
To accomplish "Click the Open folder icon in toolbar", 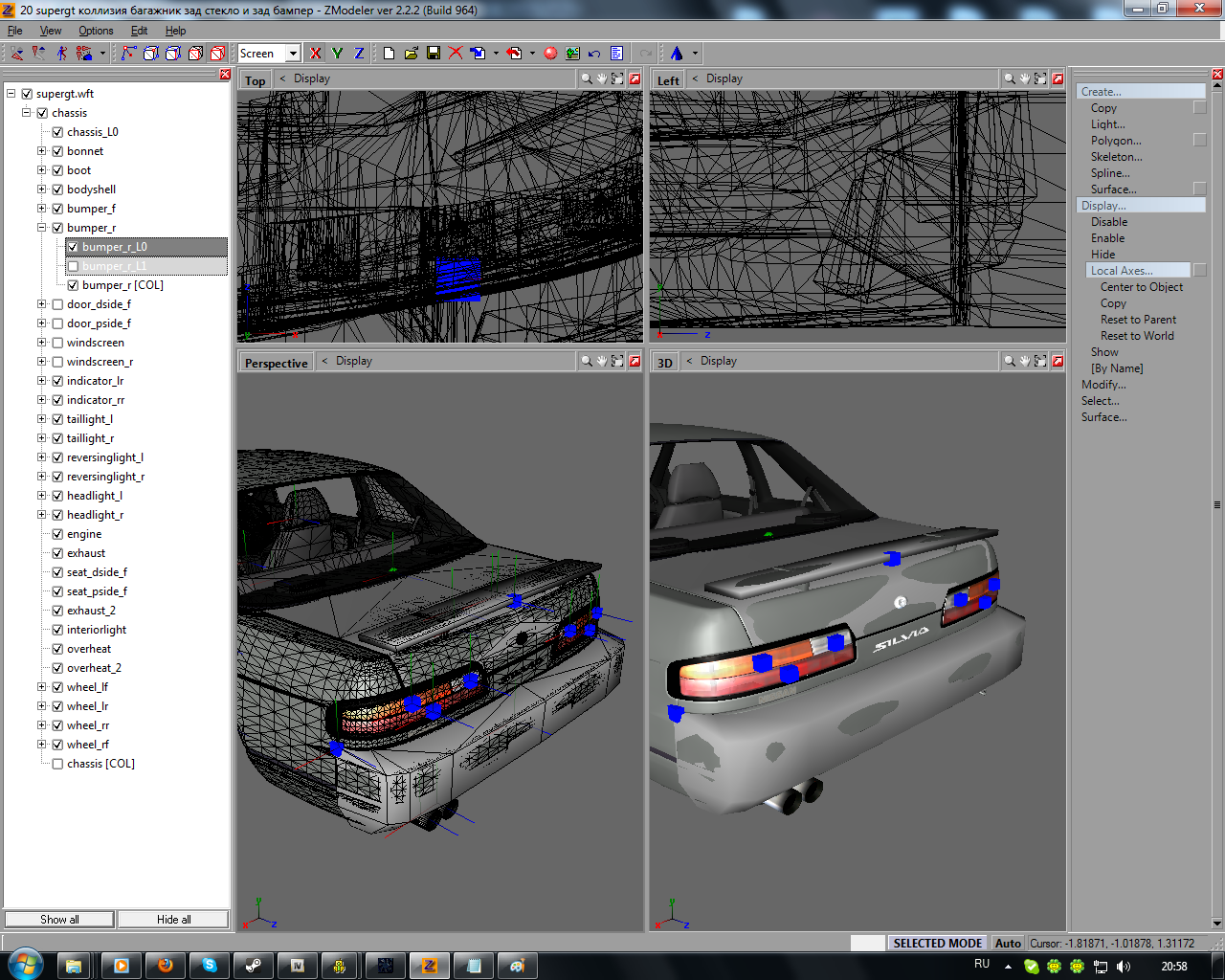I will pyautogui.click(x=412, y=54).
